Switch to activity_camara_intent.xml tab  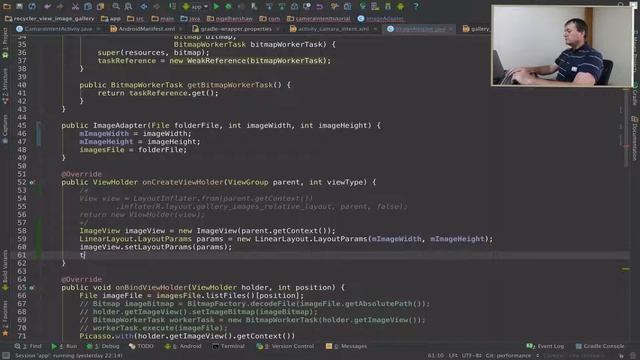point(329,29)
